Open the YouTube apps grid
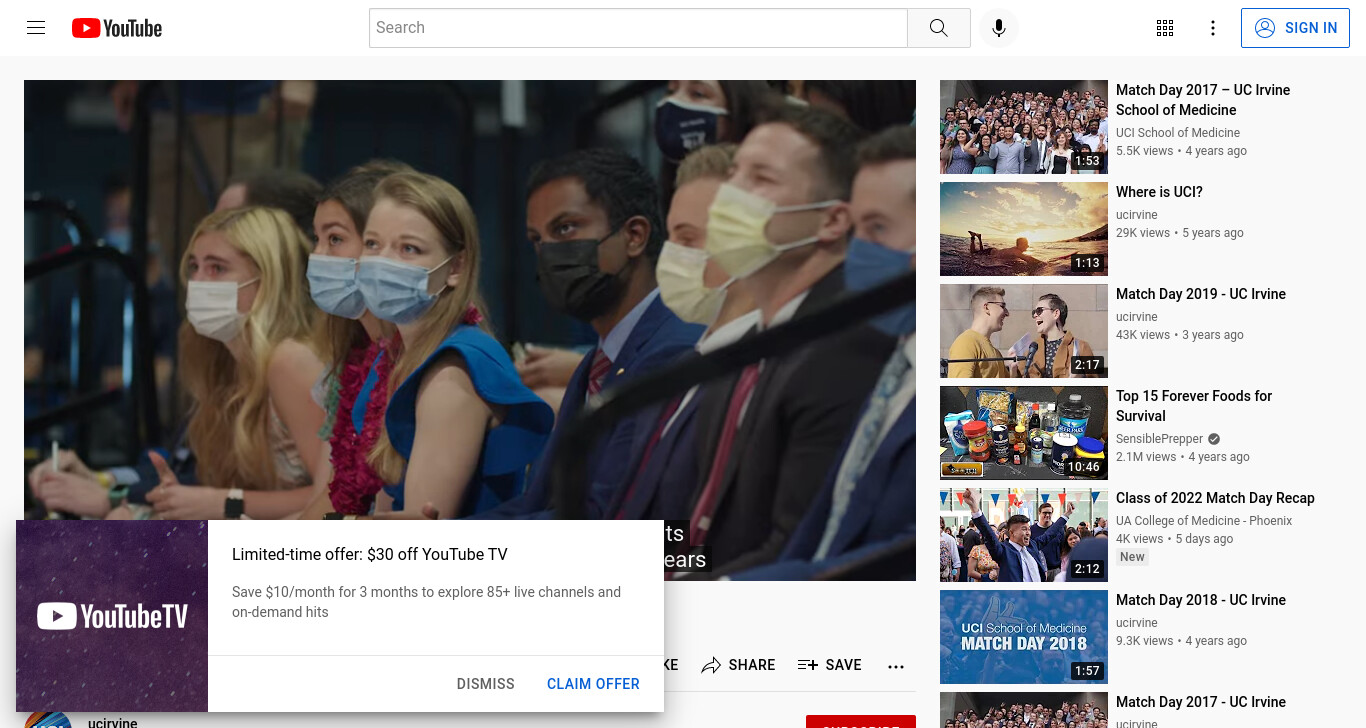The height and width of the screenshot is (728, 1366). click(x=1165, y=28)
